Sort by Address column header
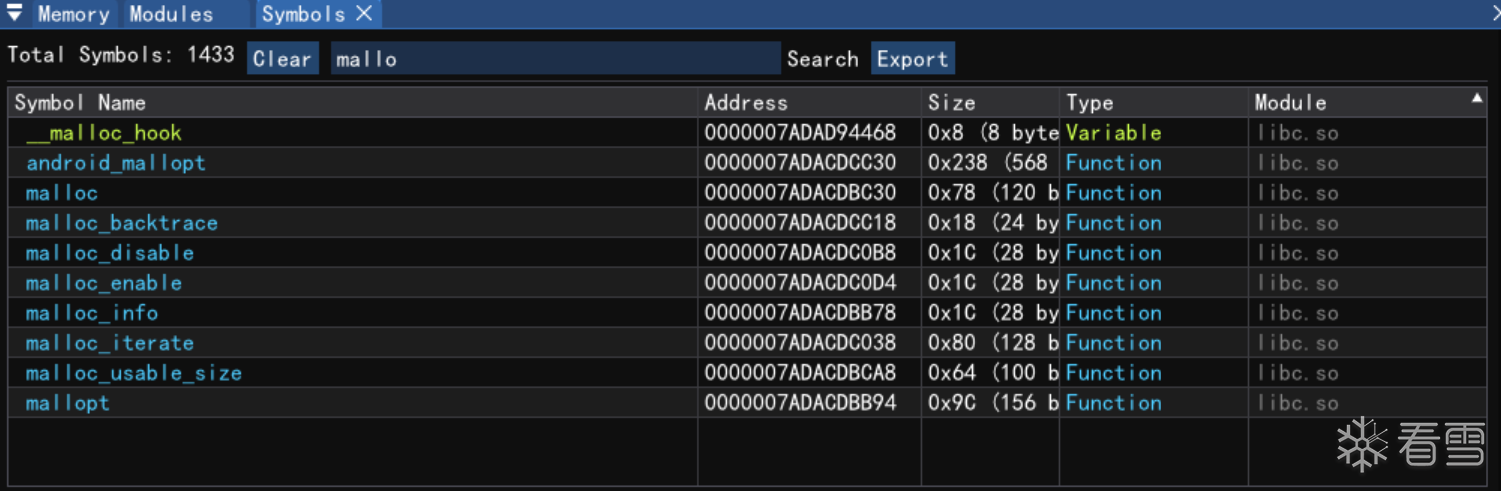The width and height of the screenshot is (1501, 491). [746, 103]
